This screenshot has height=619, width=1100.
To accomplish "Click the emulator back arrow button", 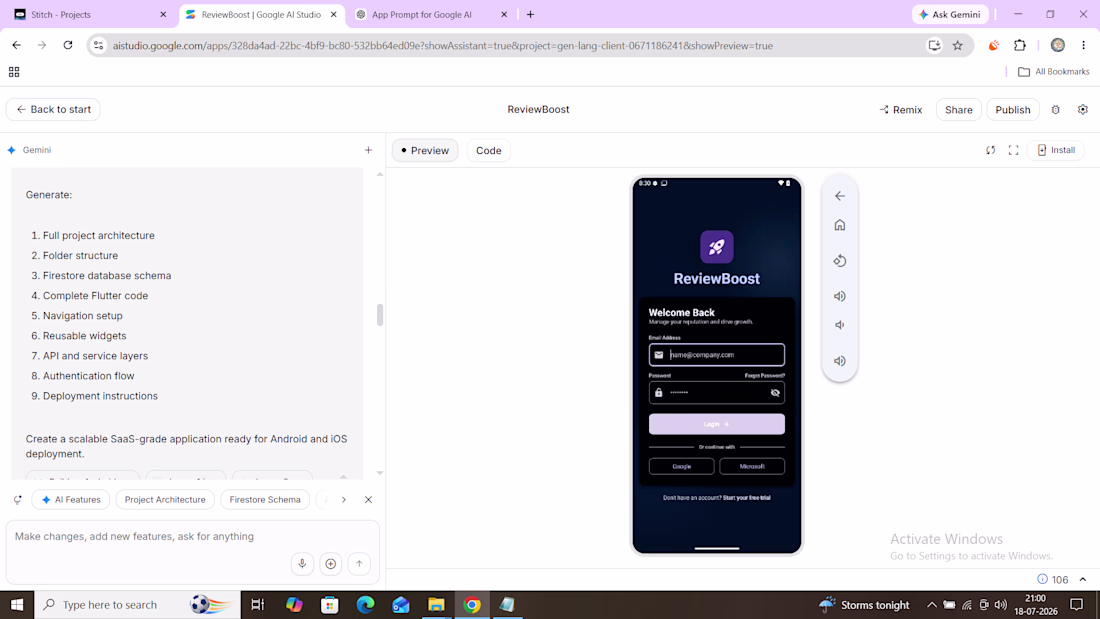I will [x=840, y=196].
